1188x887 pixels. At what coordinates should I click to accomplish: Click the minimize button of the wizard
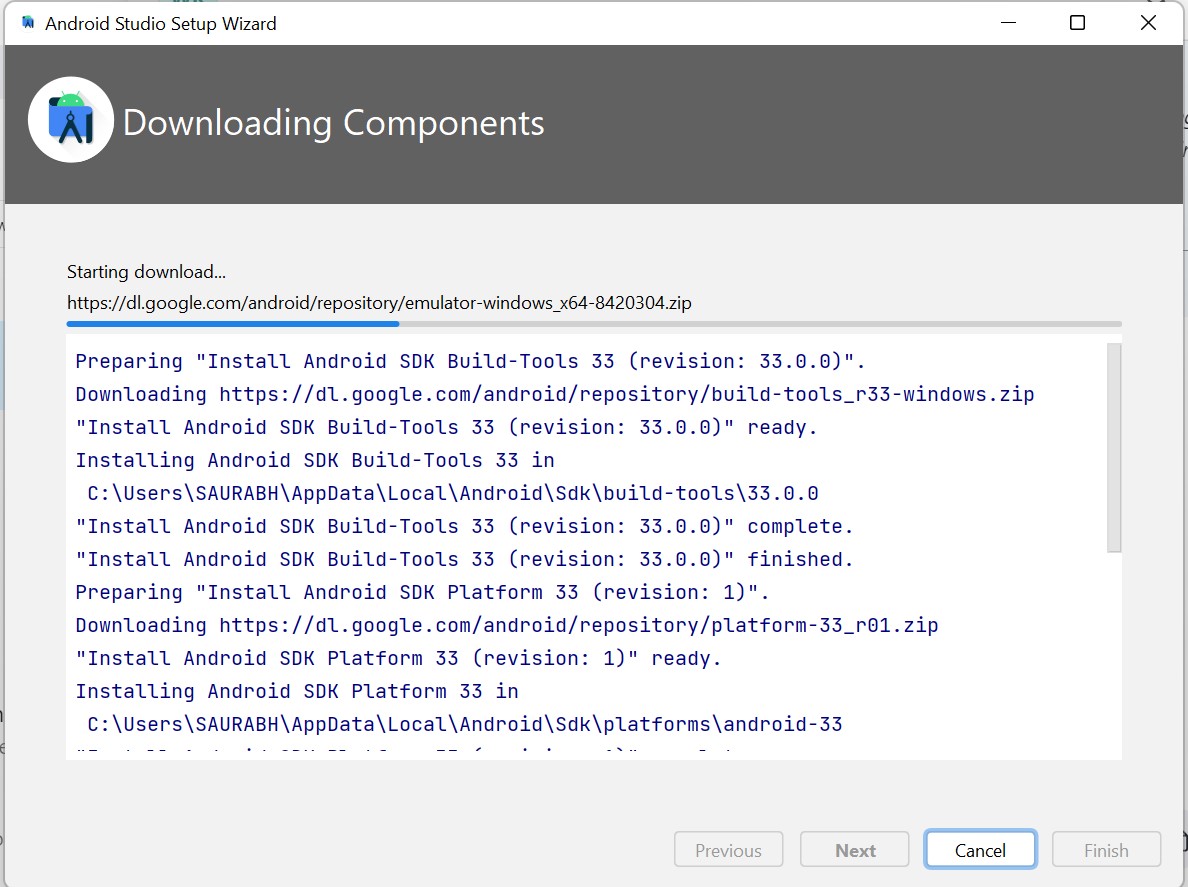point(1008,22)
